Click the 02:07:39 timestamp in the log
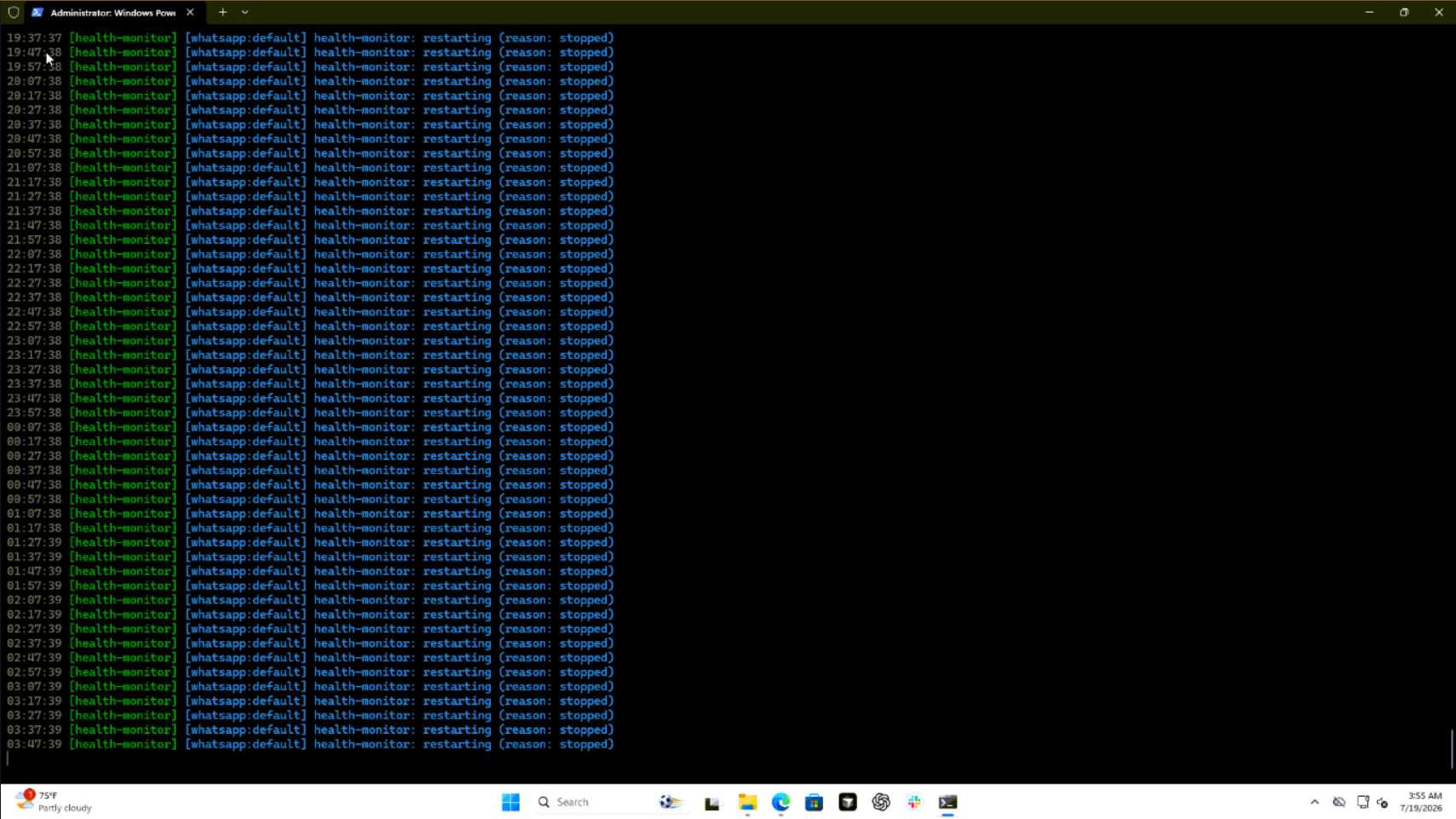 click(34, 601)
